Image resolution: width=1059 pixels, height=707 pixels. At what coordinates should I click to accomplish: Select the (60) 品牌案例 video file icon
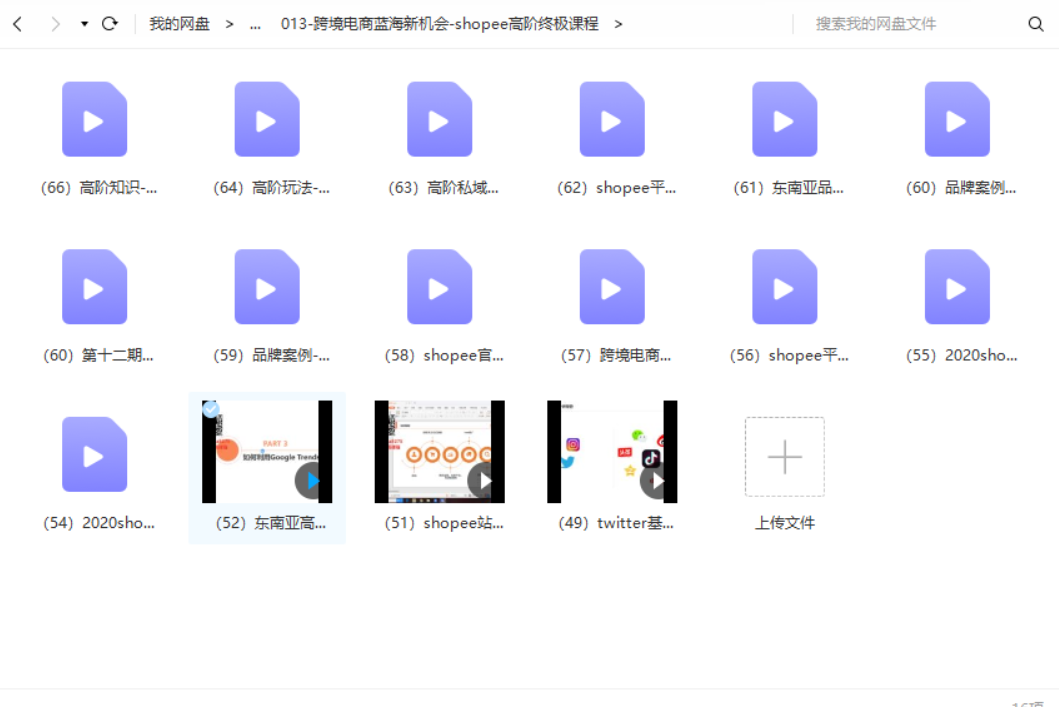(957, 120)
